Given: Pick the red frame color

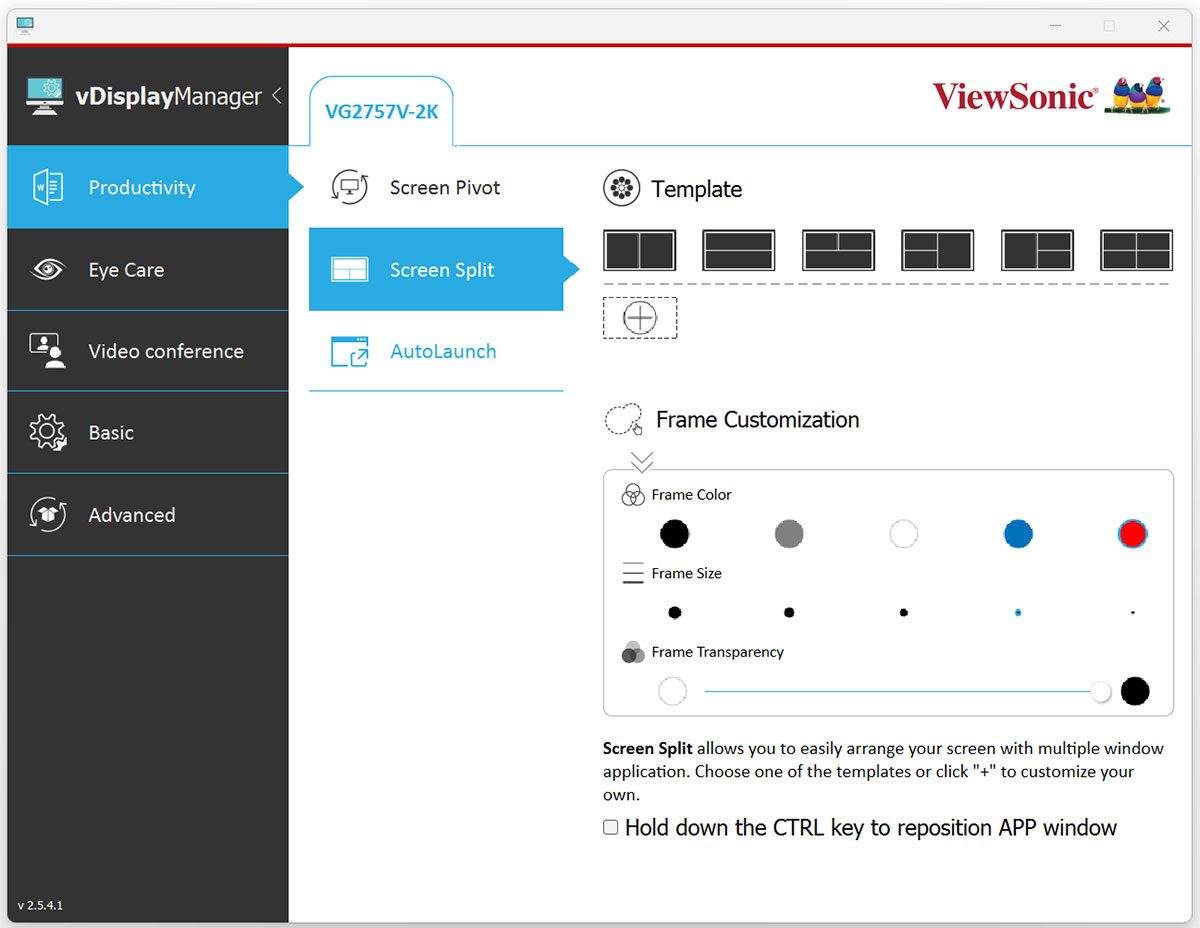Looking at the screenshot, I should pos(1132,534).
